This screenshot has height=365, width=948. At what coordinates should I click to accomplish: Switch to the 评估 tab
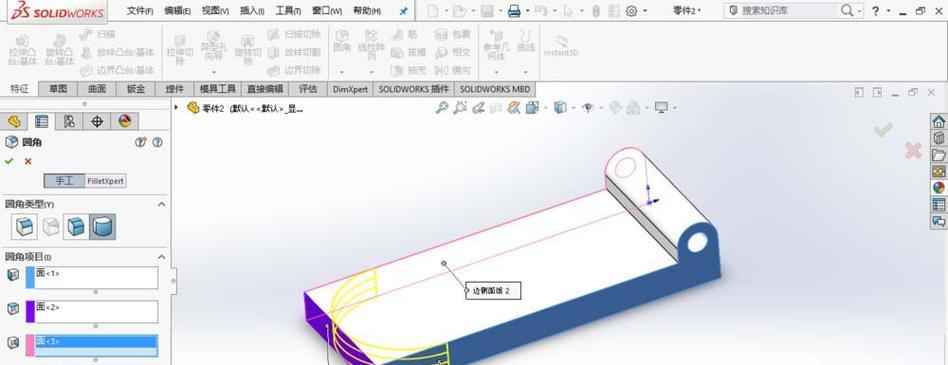308,89
